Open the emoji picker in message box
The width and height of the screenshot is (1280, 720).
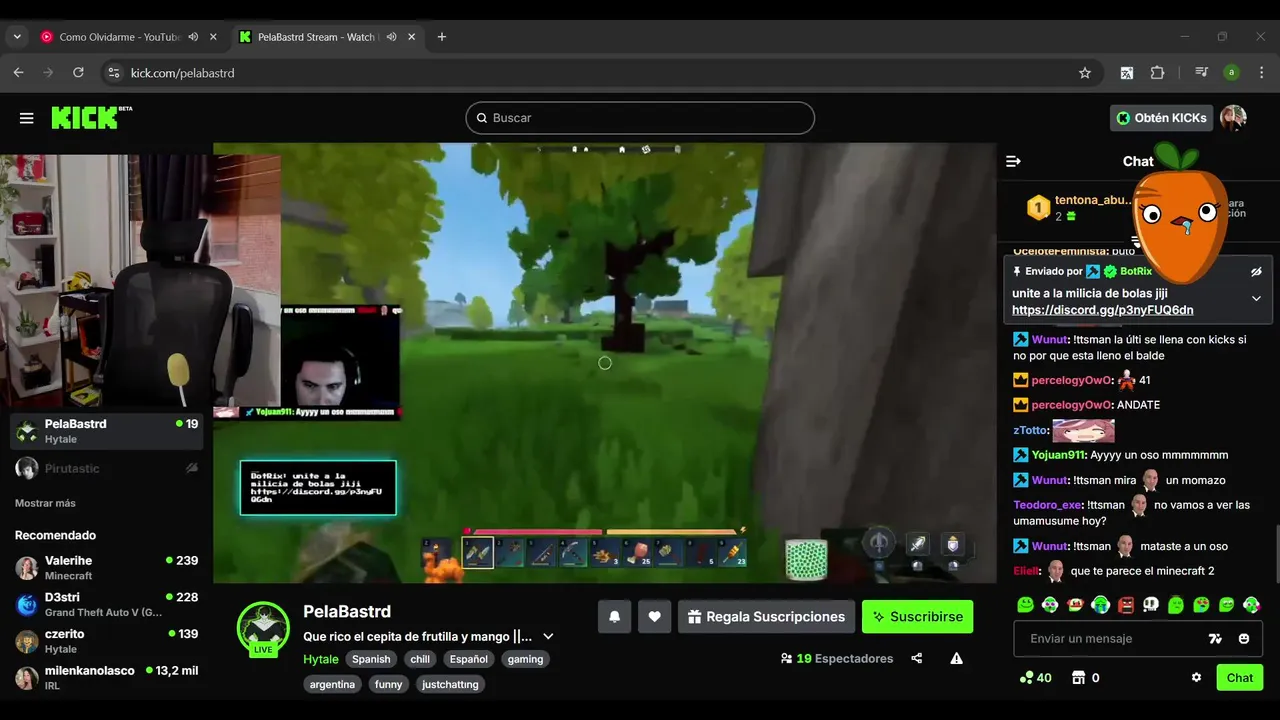tap(1244, 639)
